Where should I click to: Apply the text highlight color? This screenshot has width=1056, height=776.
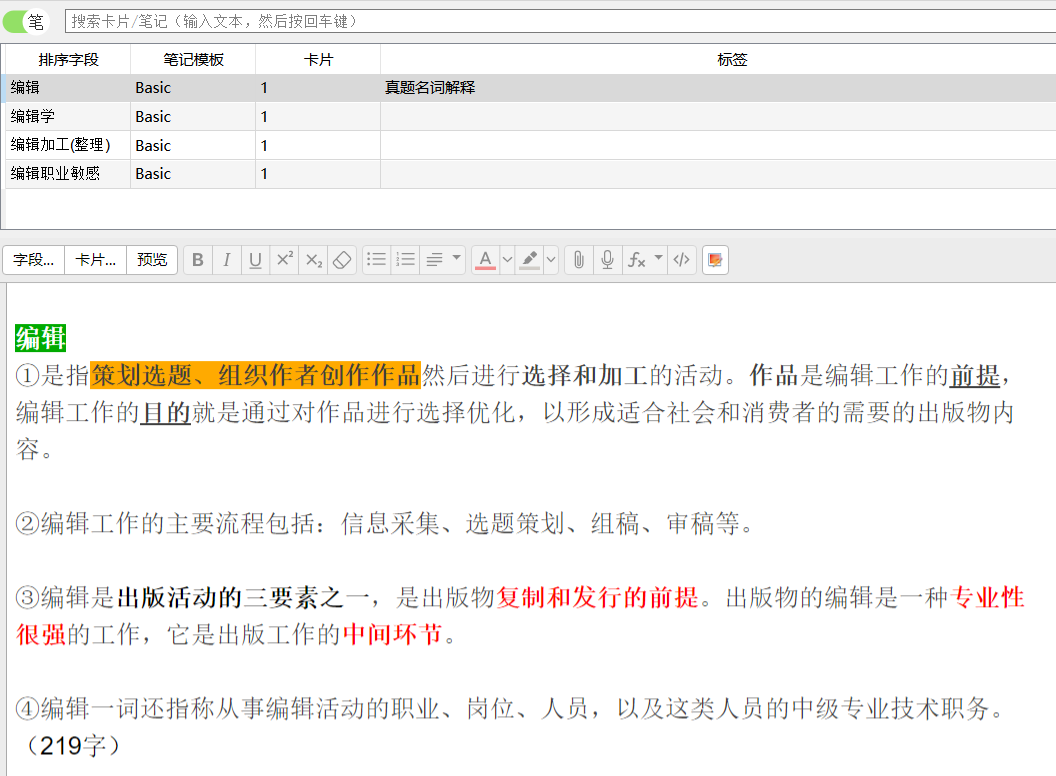click(x=529, y=260)
